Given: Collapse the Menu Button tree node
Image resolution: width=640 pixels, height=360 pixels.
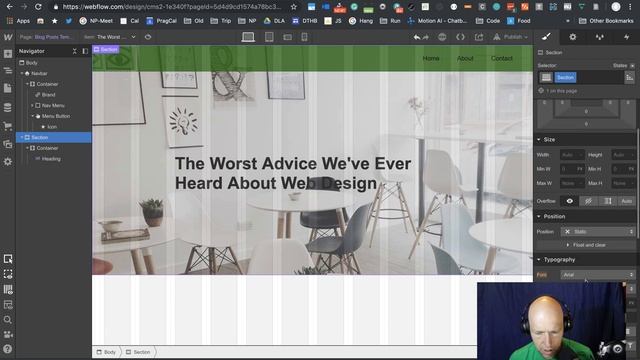Looking at the screenshot, I should point(32,116).
